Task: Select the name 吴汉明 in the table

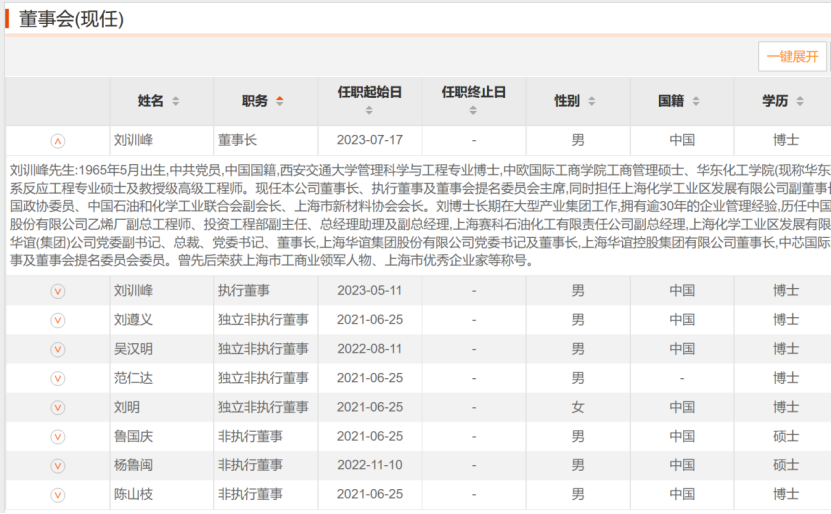Action: [133, 349]
